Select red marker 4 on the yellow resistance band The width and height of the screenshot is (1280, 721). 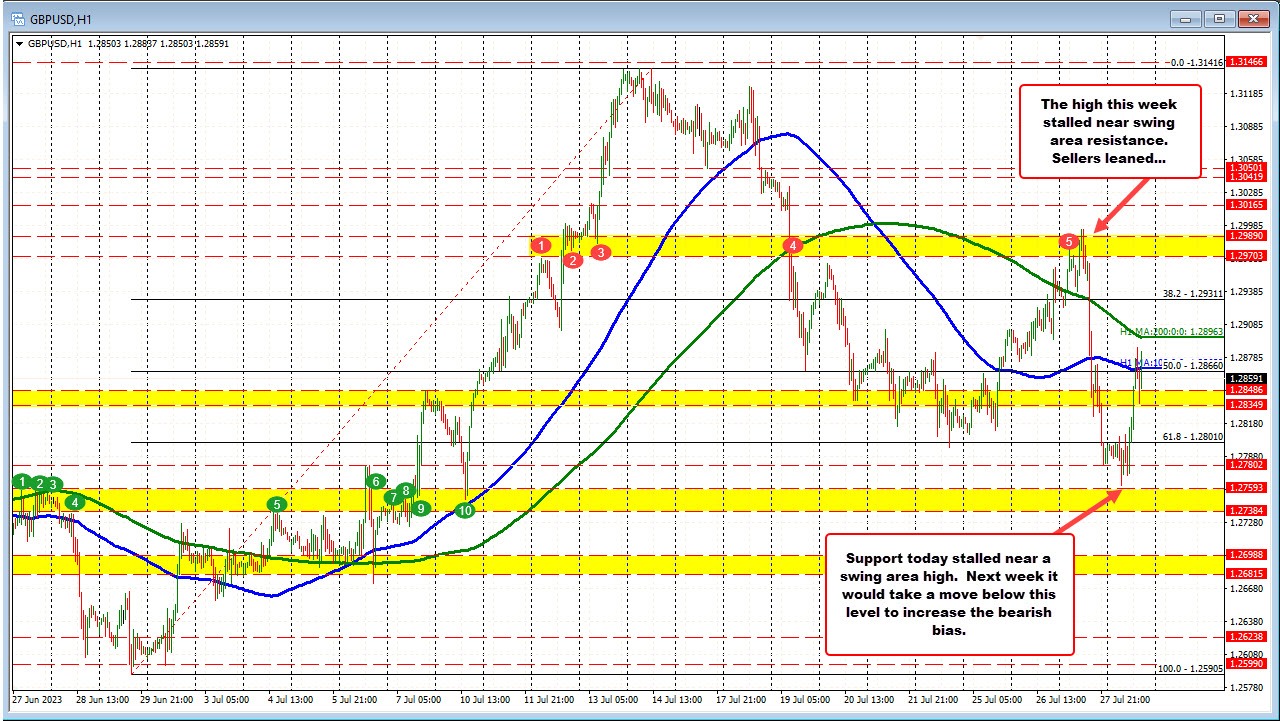click(x=793, y=244)
